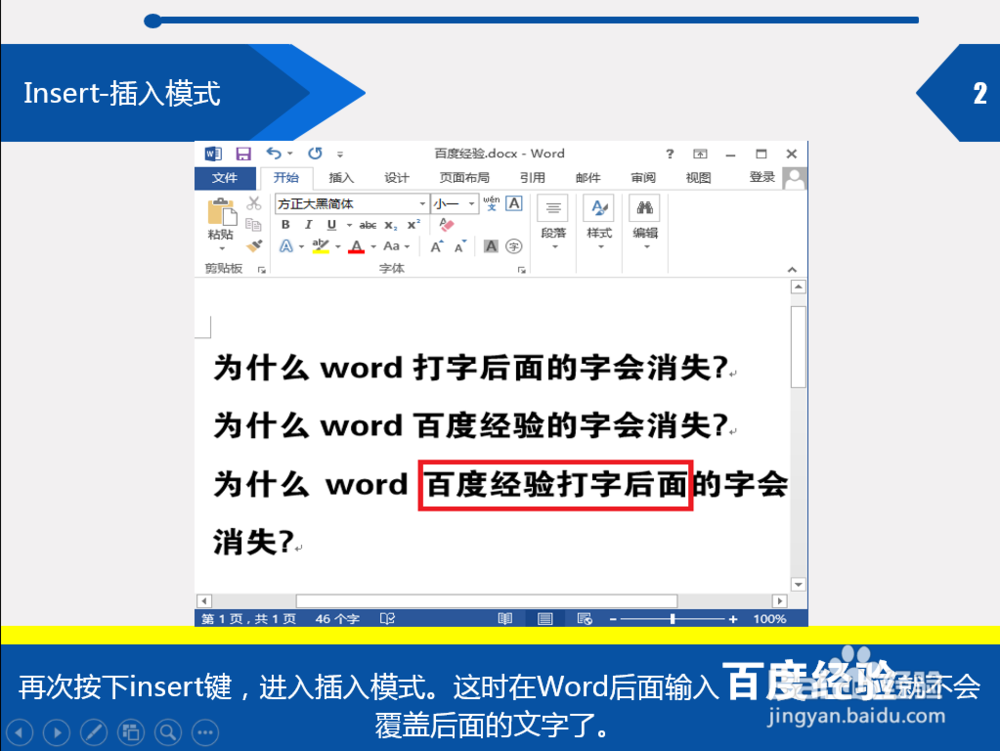
Task: Click the vertical scrollbar thumb
Action: point(798,347)
